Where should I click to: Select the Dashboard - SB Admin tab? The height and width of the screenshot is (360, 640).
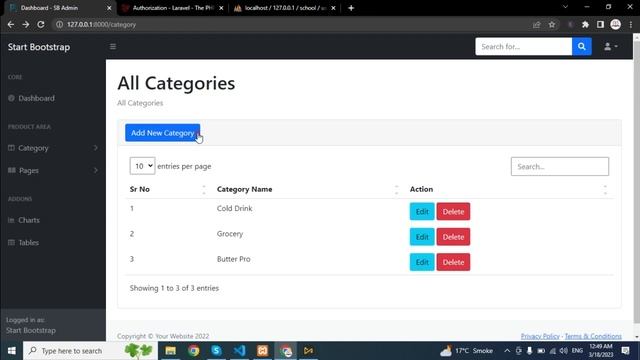(59, 8)
